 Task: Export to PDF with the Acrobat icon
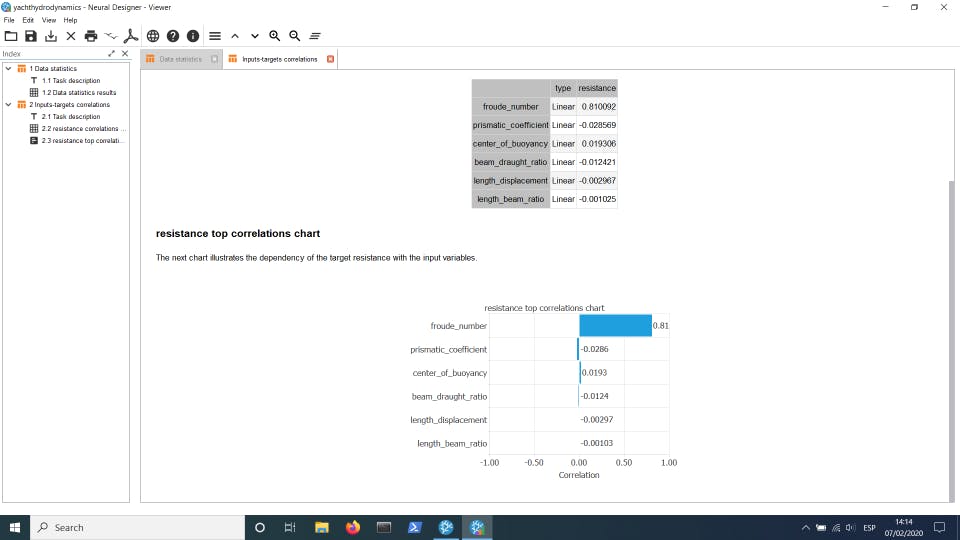131,36
